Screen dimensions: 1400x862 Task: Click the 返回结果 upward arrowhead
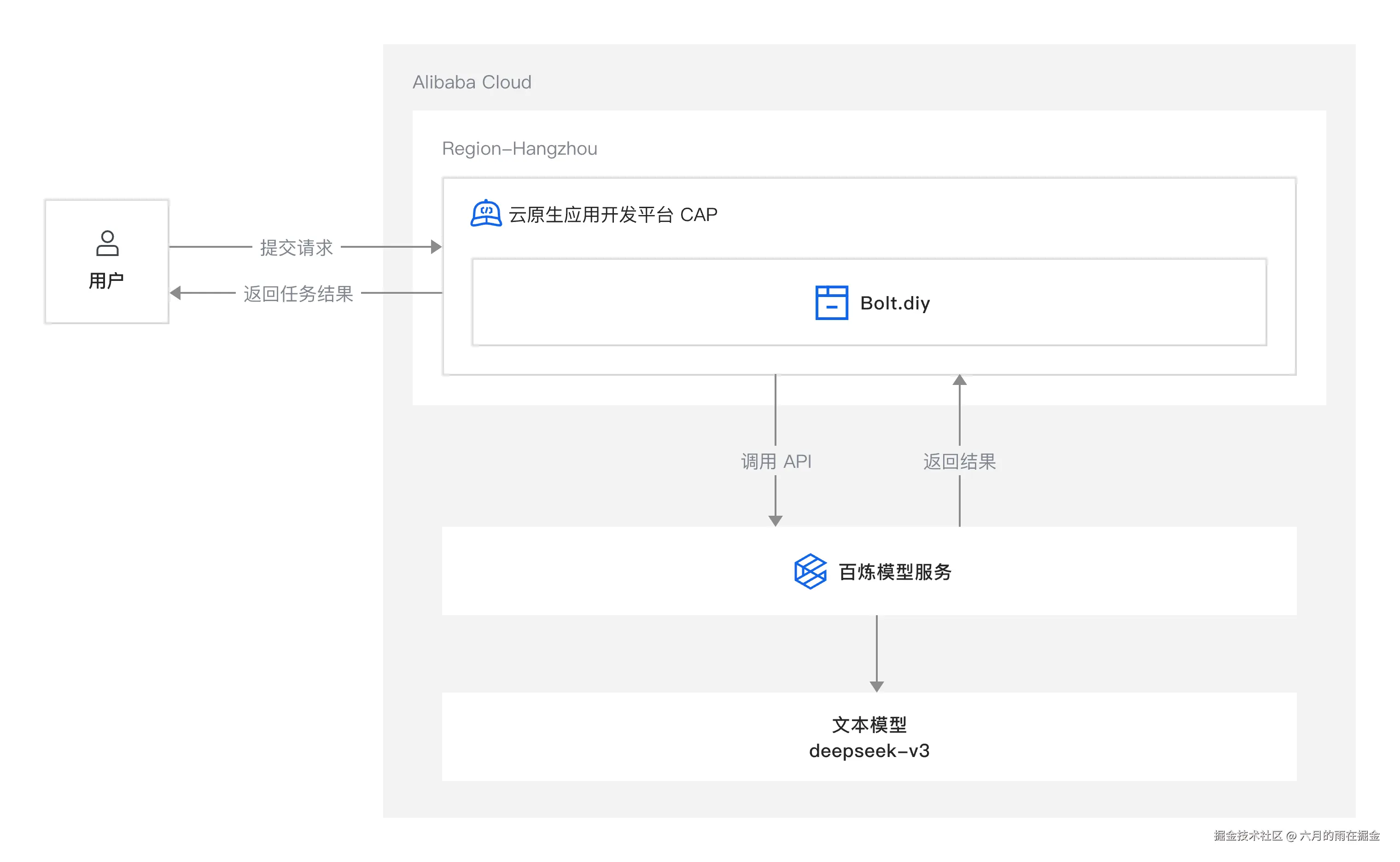[959, 380]
